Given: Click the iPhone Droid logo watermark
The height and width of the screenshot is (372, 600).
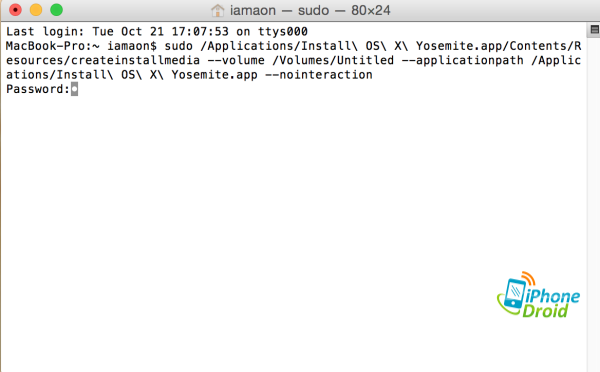Looking at the screenshot, I should click(538, 295).
